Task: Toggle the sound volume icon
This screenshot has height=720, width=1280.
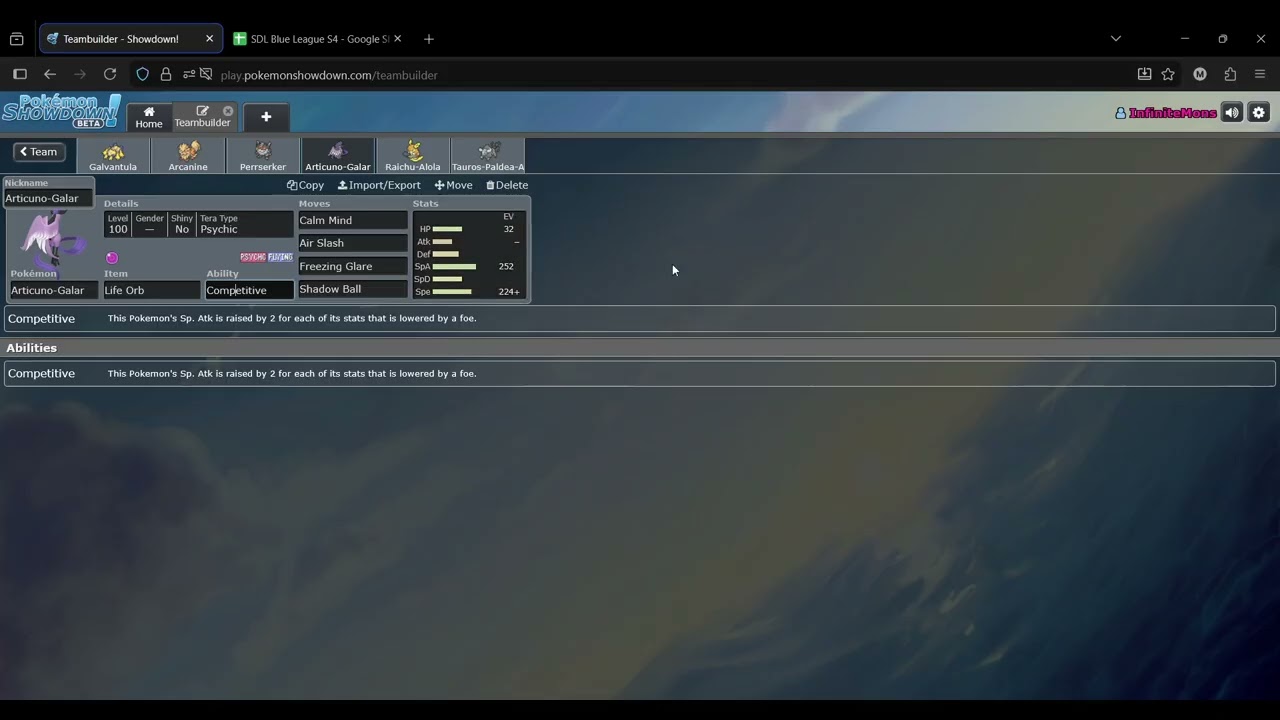Action: point(1232,113)
